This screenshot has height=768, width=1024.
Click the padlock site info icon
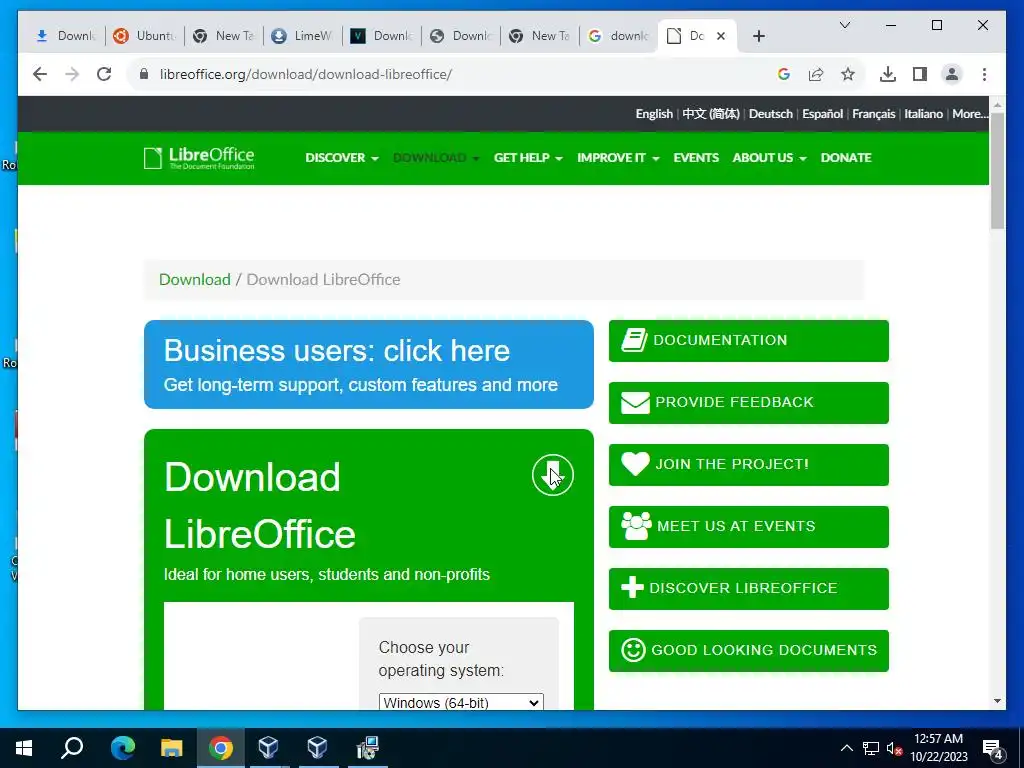click(144, 74)
